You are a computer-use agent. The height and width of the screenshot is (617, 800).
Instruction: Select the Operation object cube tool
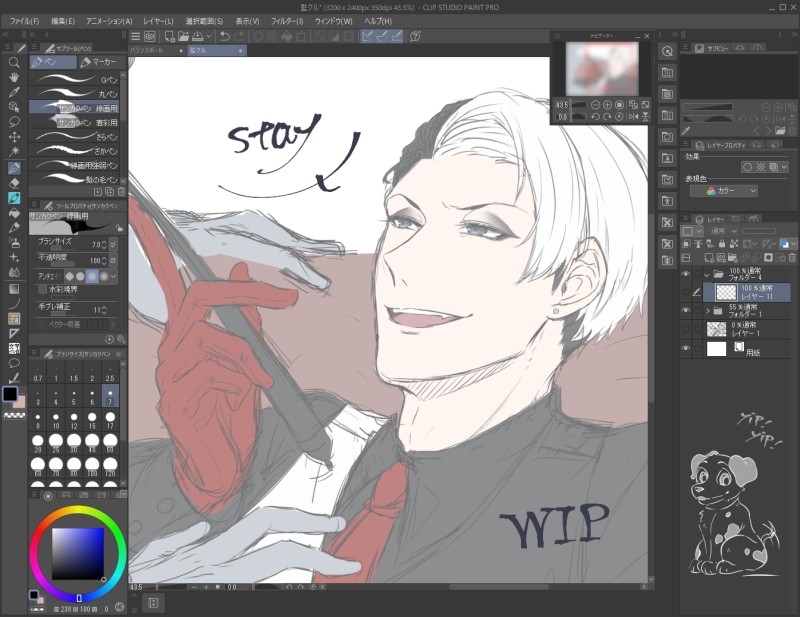coord(14,107)
